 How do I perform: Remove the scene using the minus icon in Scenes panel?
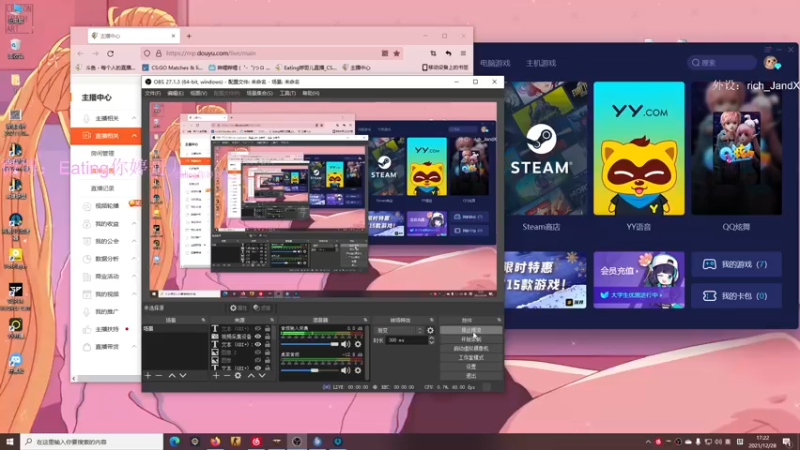(159, 376)
